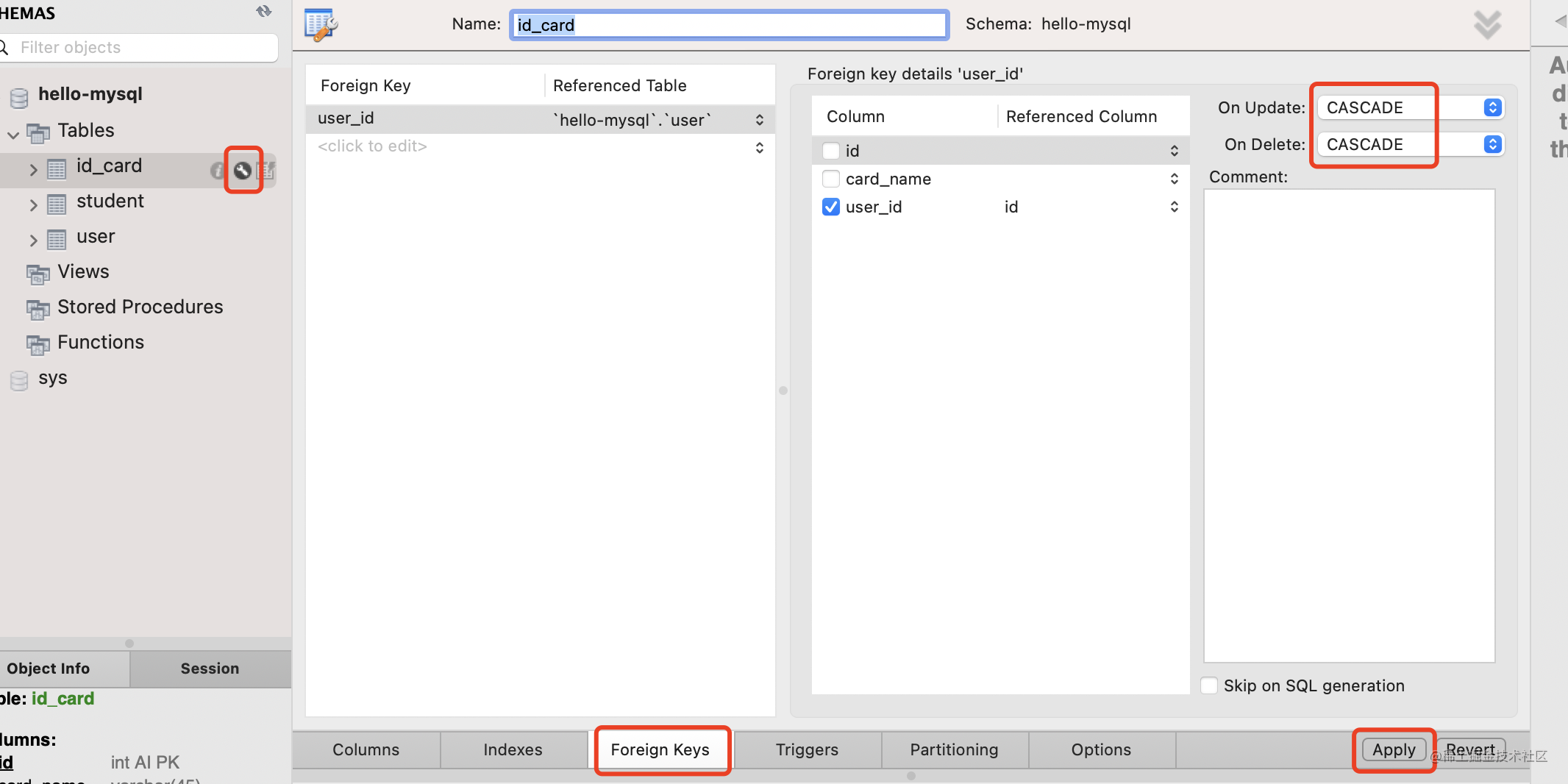Open referenced table selector on click-to-edit row
Viewport: 1568px width, 784px height.
click(x=760, y=147)
